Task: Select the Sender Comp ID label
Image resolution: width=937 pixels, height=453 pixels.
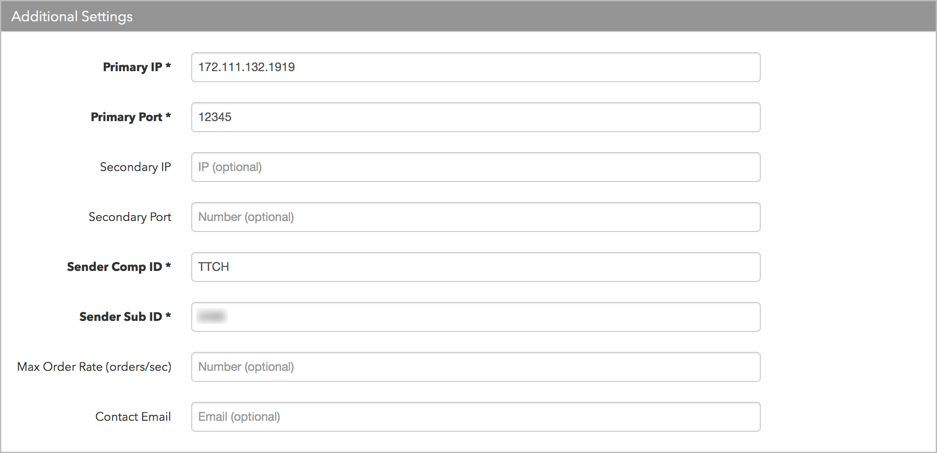Action: coord(114,267)
